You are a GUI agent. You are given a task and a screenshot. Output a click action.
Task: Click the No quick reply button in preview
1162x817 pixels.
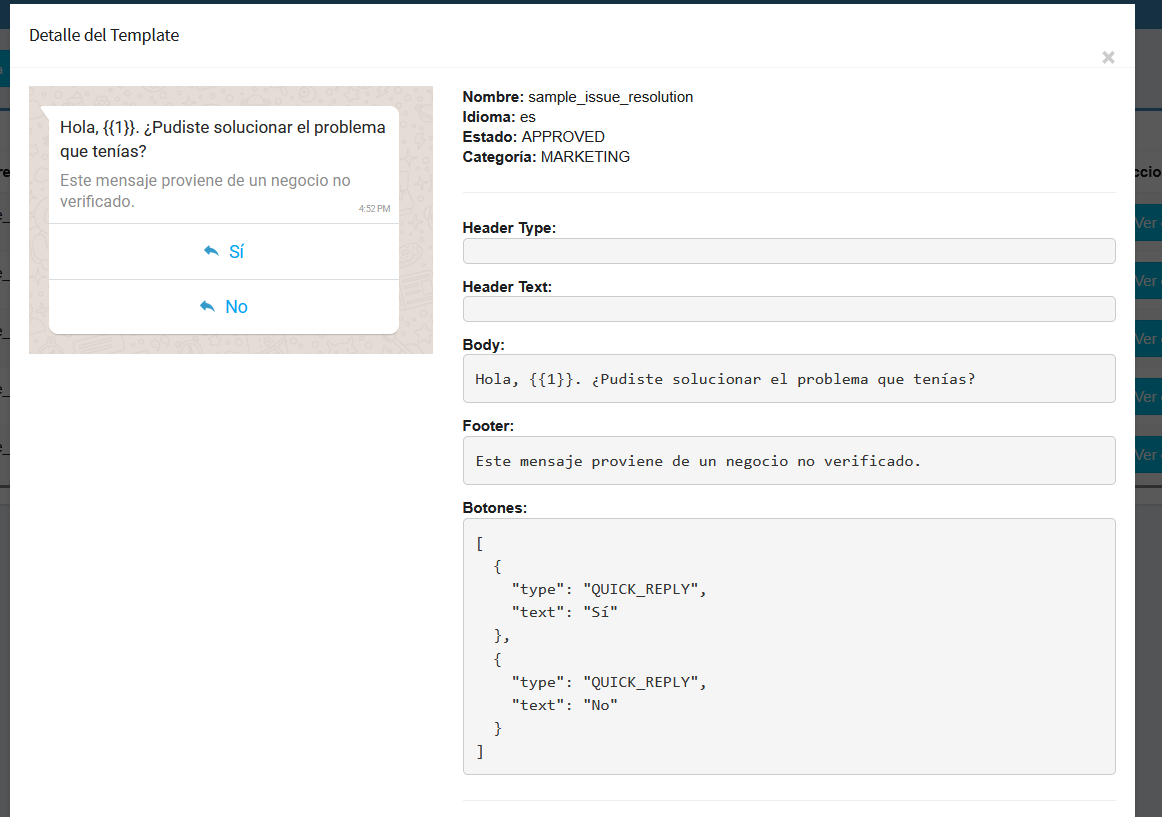(x=224, y=307)
